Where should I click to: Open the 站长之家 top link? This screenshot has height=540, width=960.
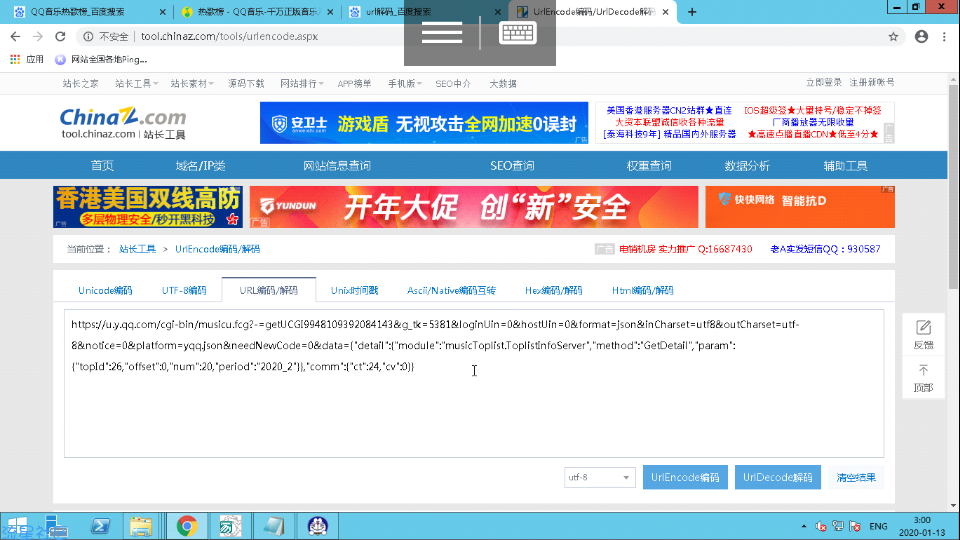80,84
